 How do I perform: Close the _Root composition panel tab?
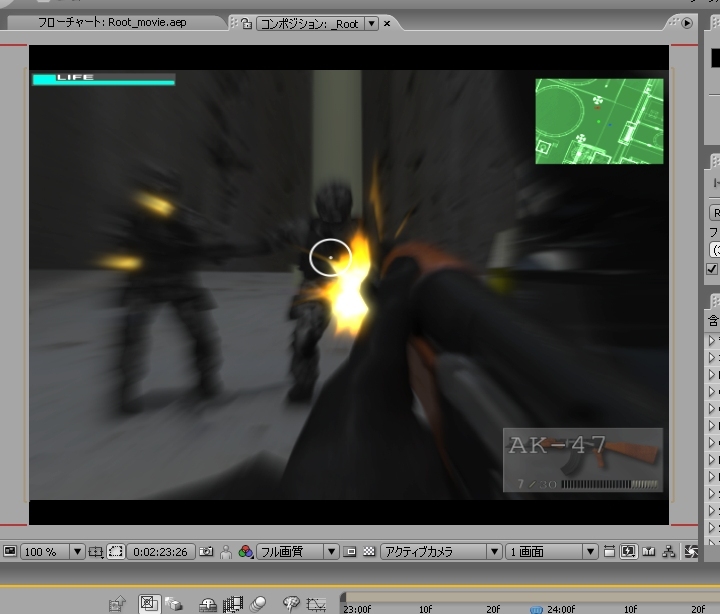[x=387, y=23]
